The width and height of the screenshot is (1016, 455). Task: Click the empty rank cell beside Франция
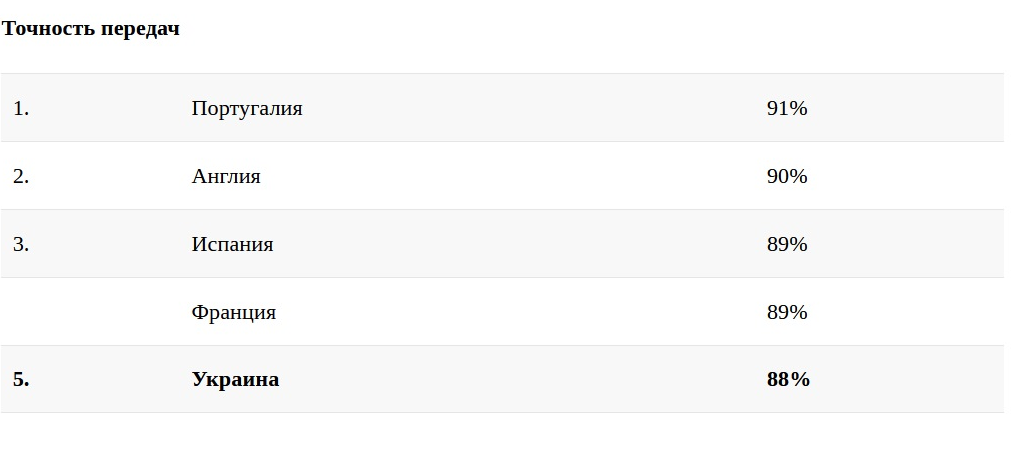[60, 312]
